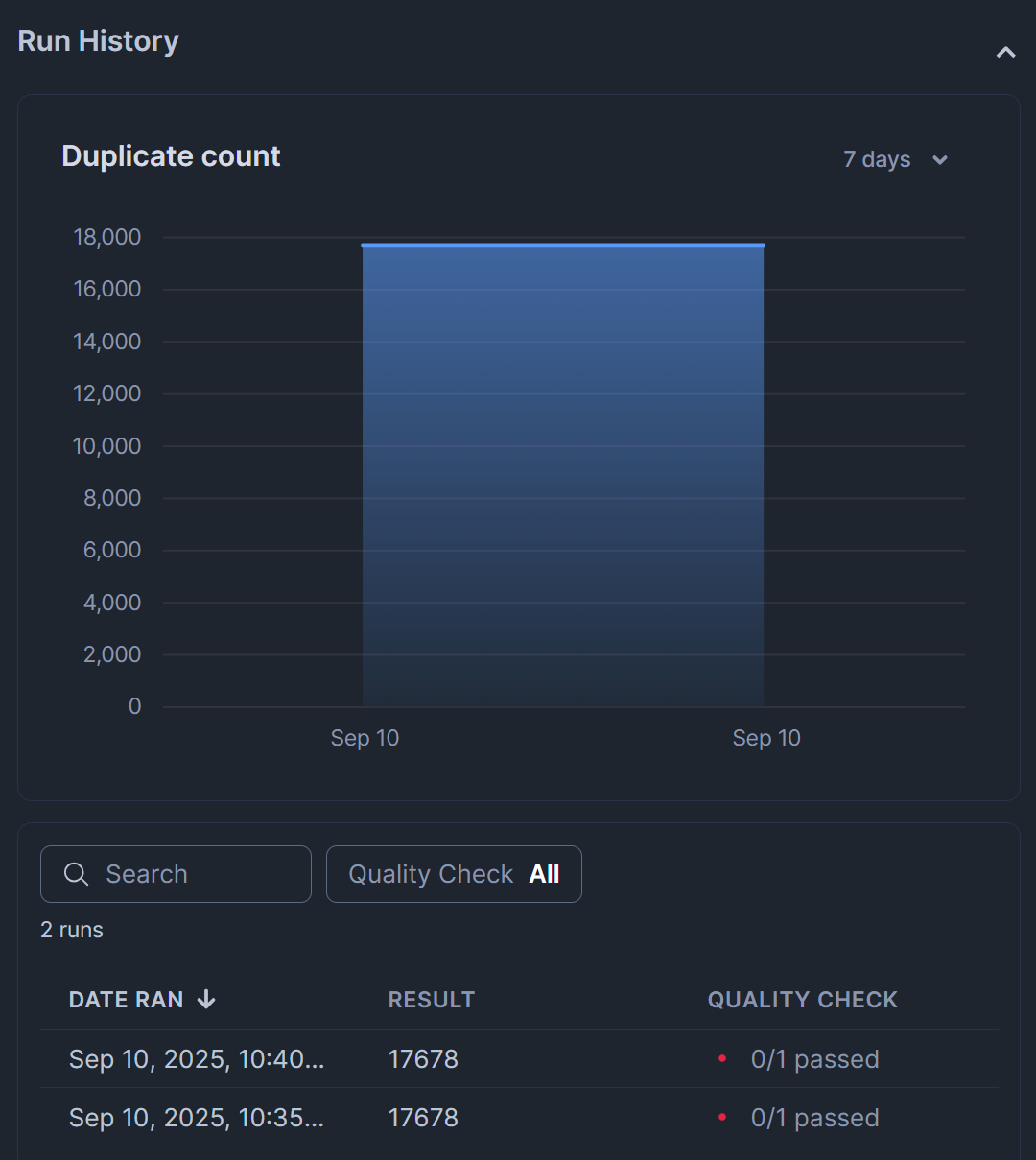This screenshot has height=1160, width=1036.
Task: Click the blue bar in the Duplicate count chart
Action: (563, 476)
